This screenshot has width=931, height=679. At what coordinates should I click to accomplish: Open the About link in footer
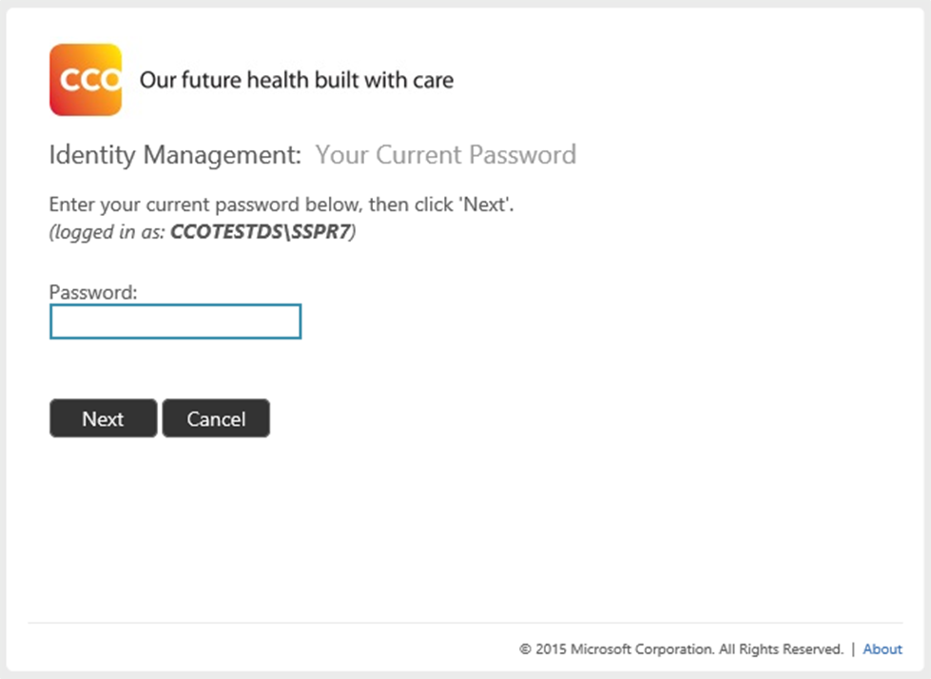click(x=882, y=649)
